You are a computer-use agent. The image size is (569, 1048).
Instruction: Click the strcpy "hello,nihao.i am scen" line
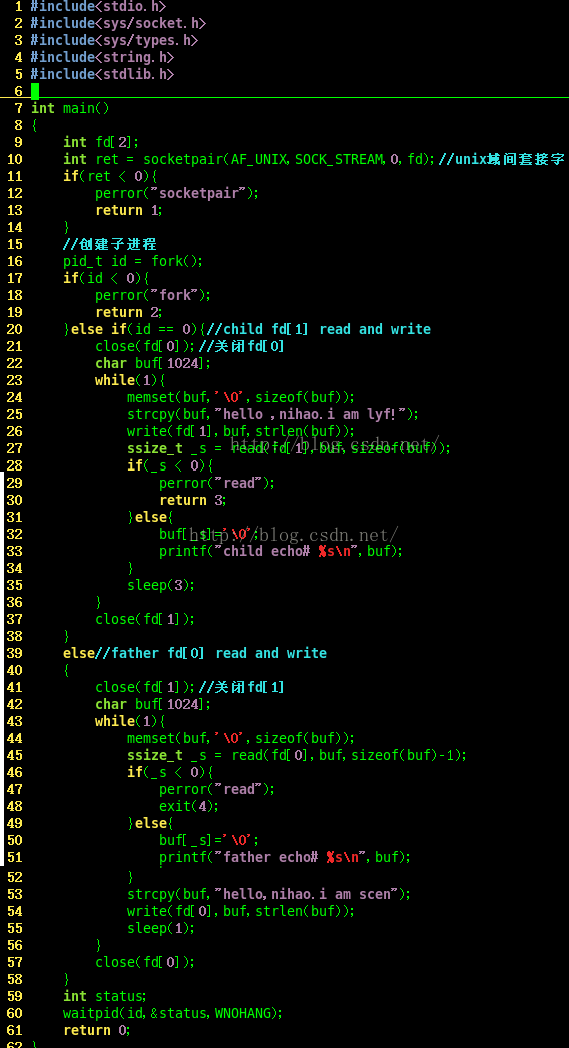pos(269,894)
